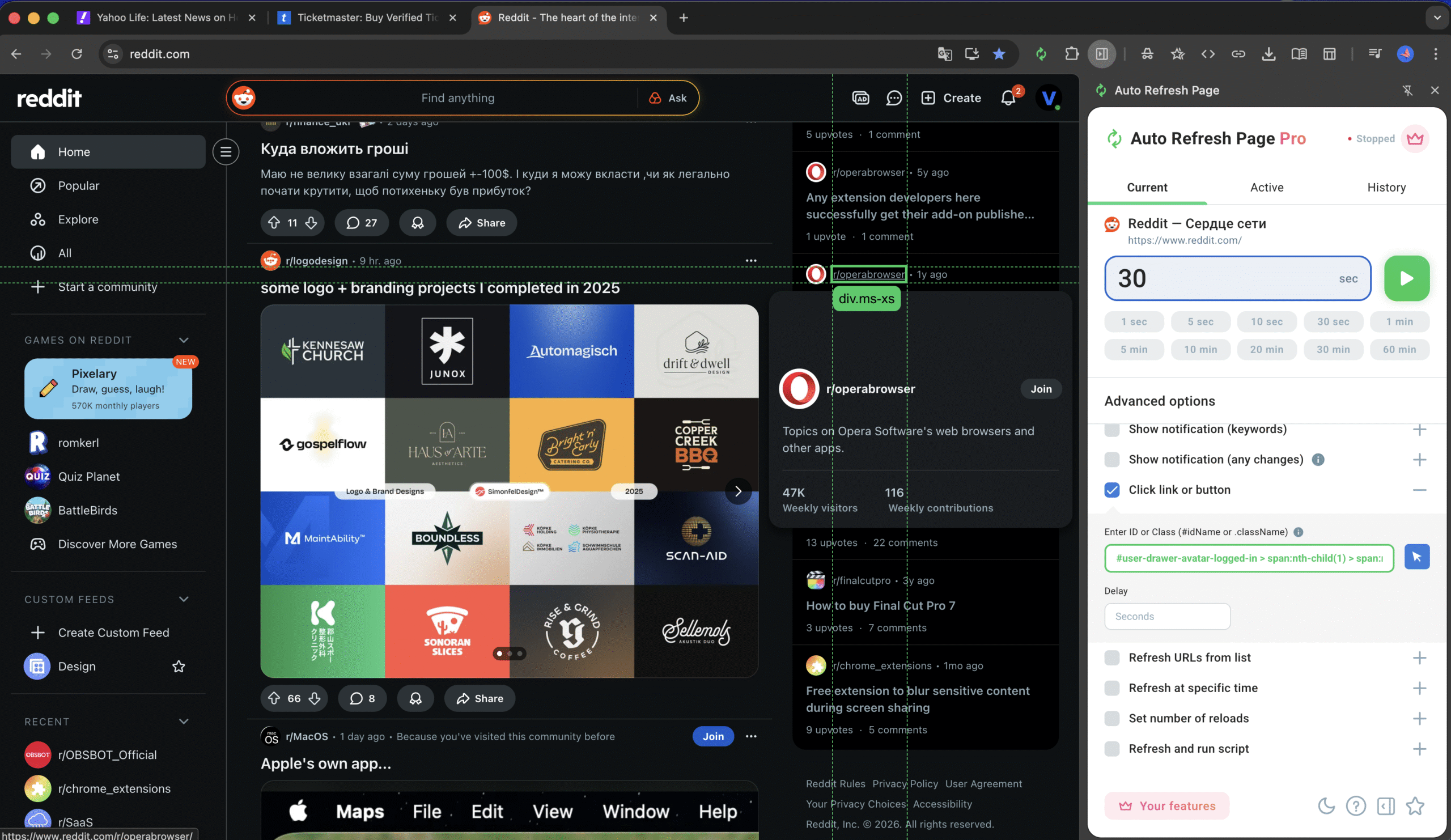Collapse the CUSTOM FEEDS section
This screenshot has height=840, width=1451.
(183, 599)
